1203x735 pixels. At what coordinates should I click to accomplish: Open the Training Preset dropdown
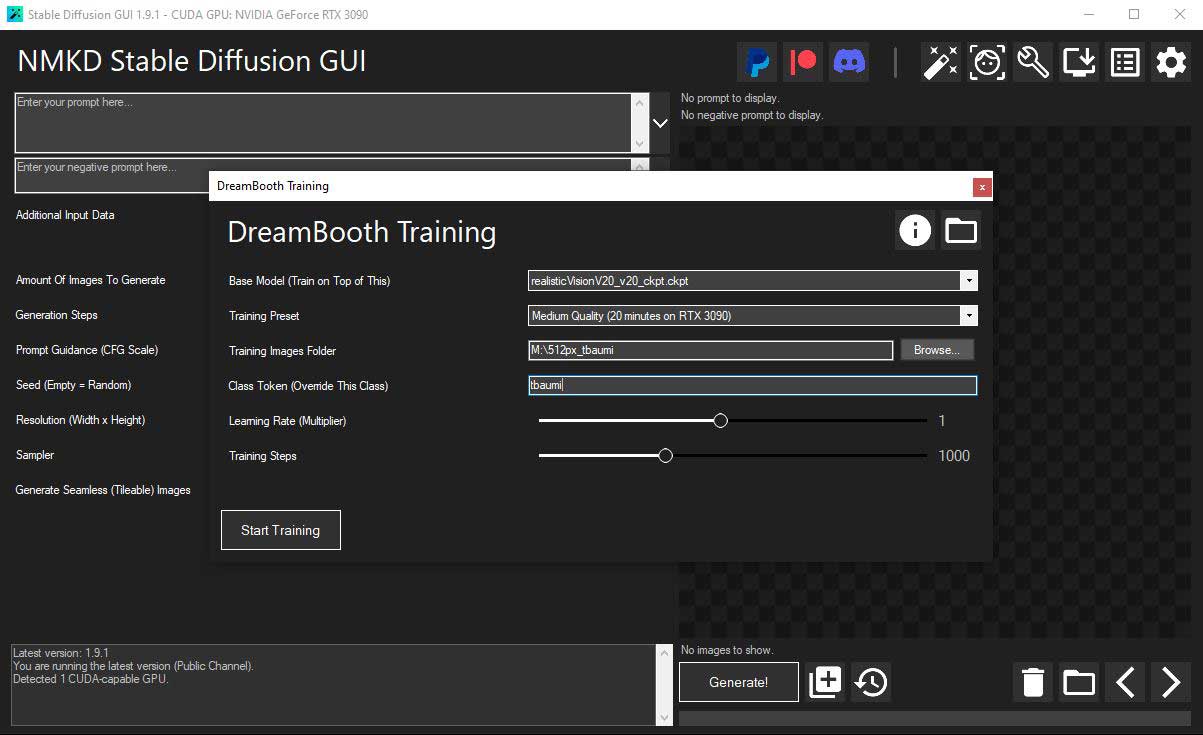coord(968,315)
